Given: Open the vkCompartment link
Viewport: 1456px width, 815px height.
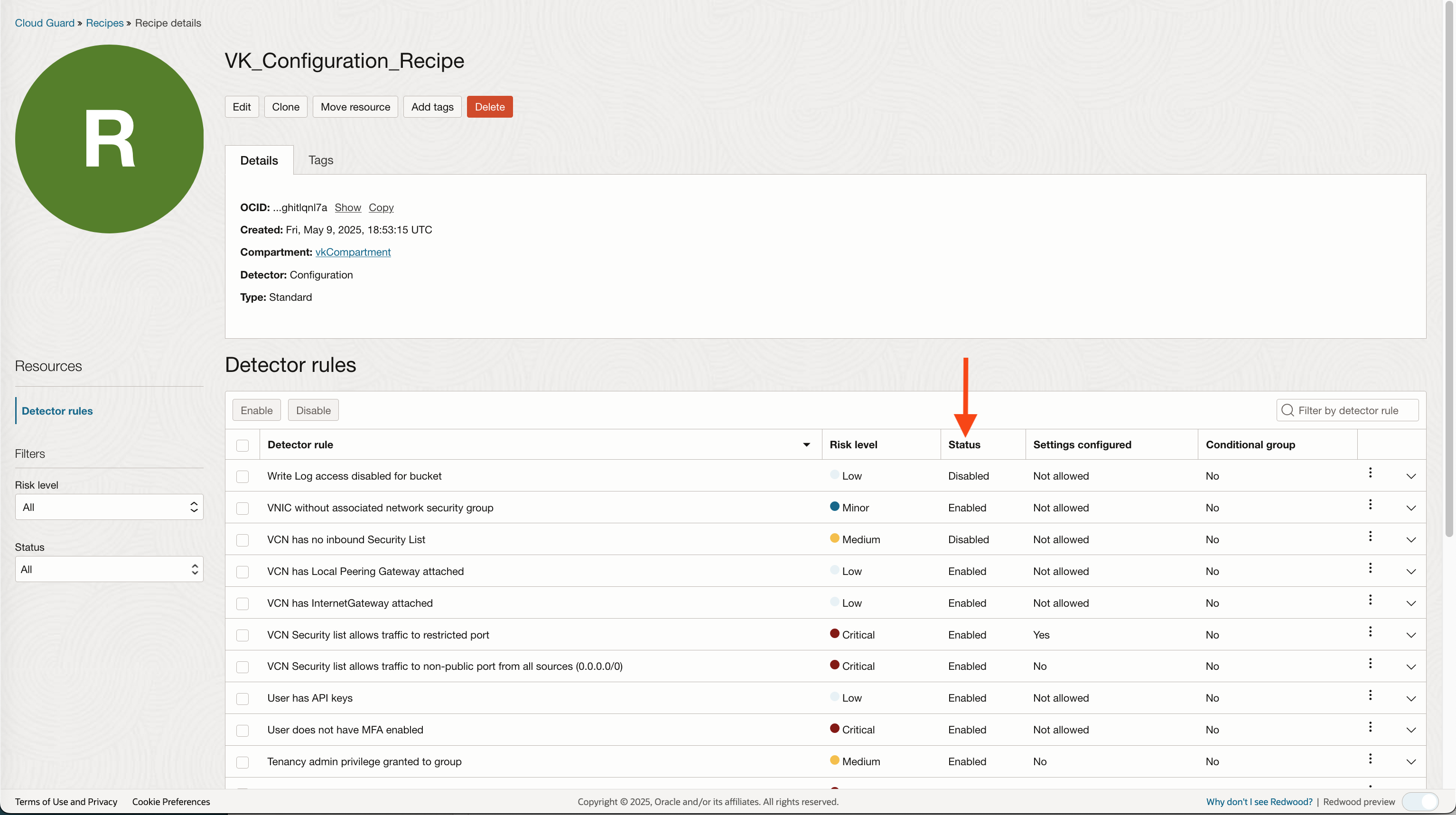Looking at the screenshot, I should 353,252.
